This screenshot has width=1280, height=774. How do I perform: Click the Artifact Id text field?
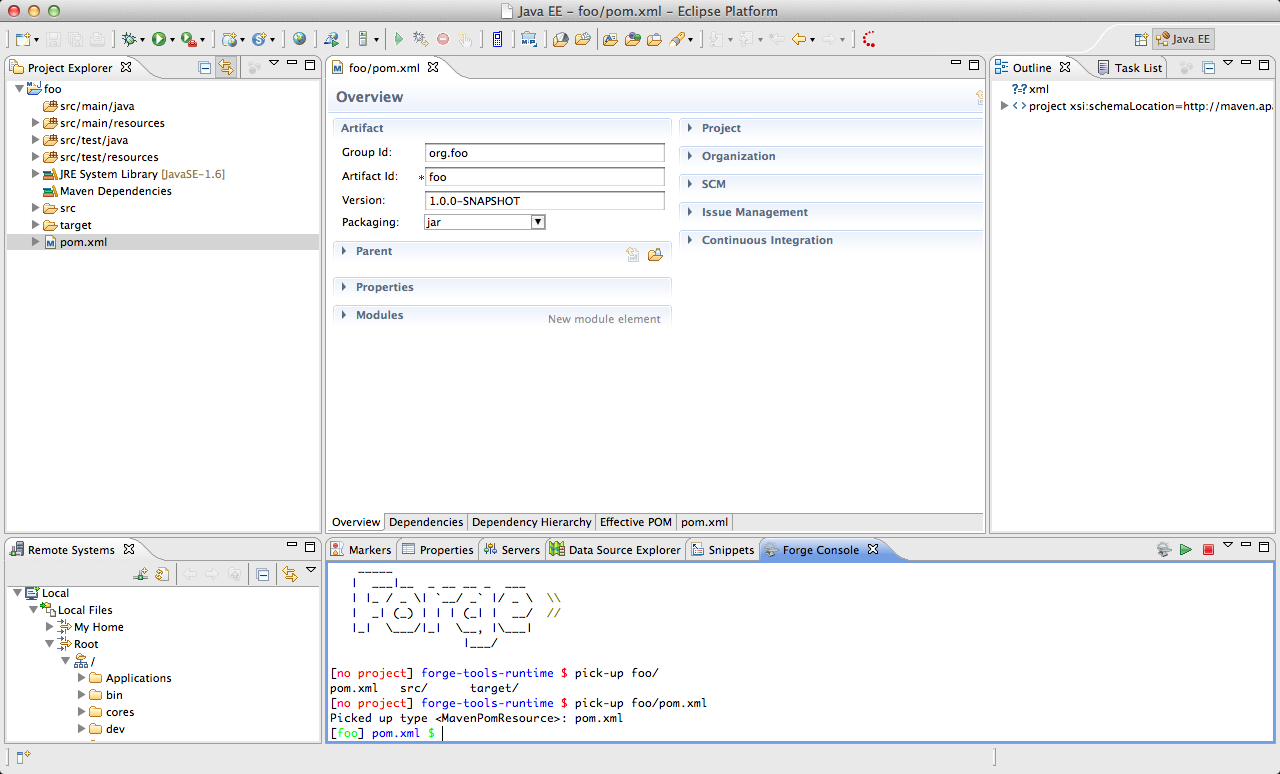(x=544, y=177)
